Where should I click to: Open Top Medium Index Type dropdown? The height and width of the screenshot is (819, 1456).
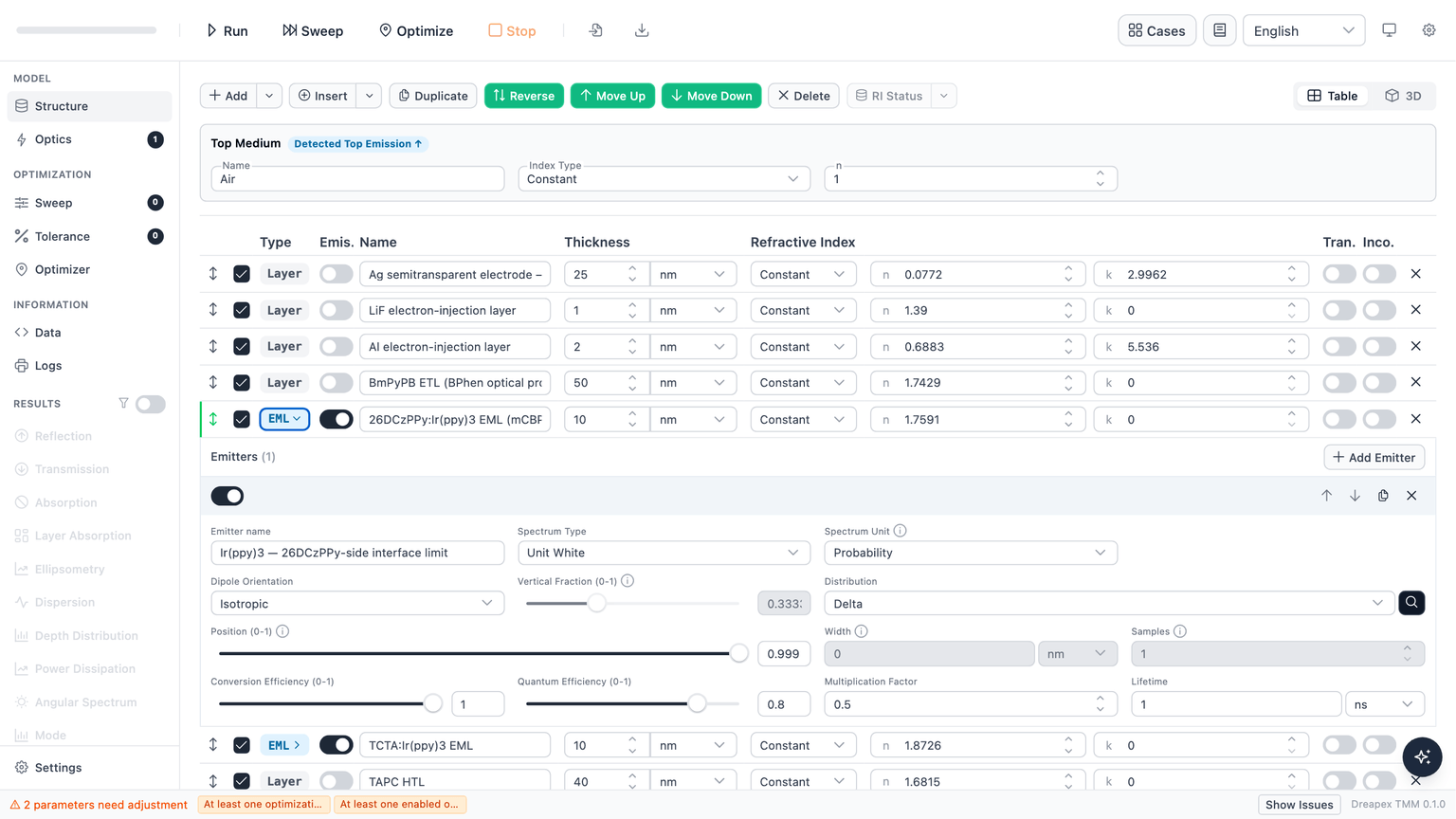(664, 179)
